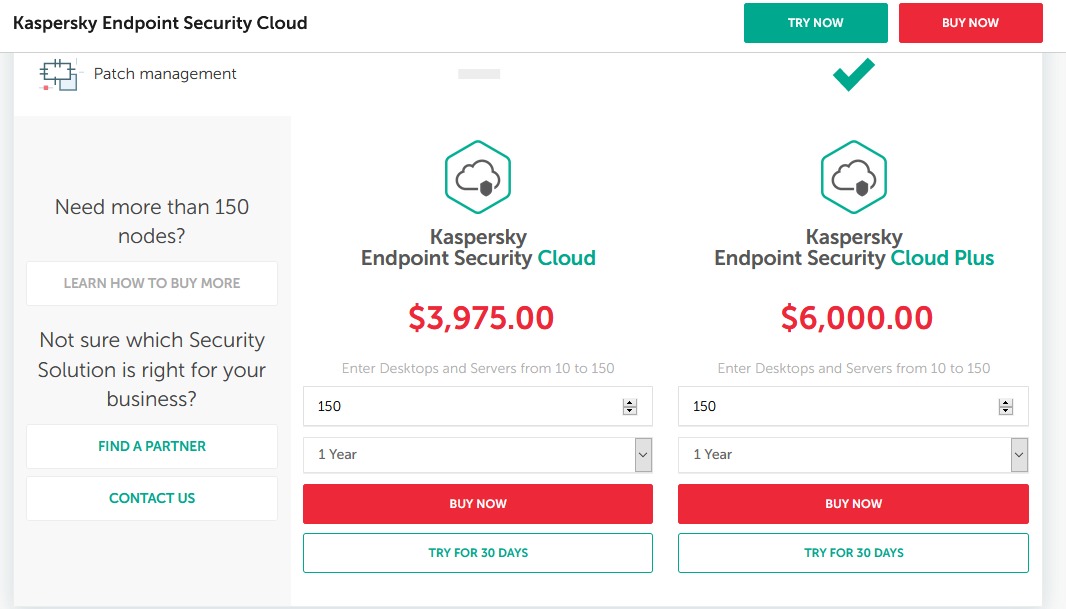Image resolution: width=1066 pixels, height=609 pixels.
Task: Open the FIND A PARTNER link
Action: tap(152, 446)
